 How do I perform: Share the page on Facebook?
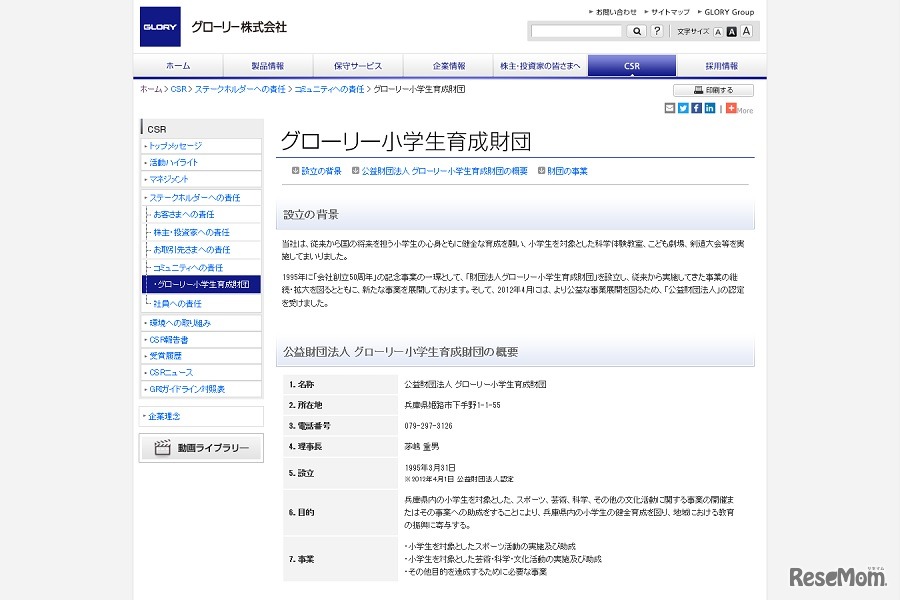click(697, 108)
